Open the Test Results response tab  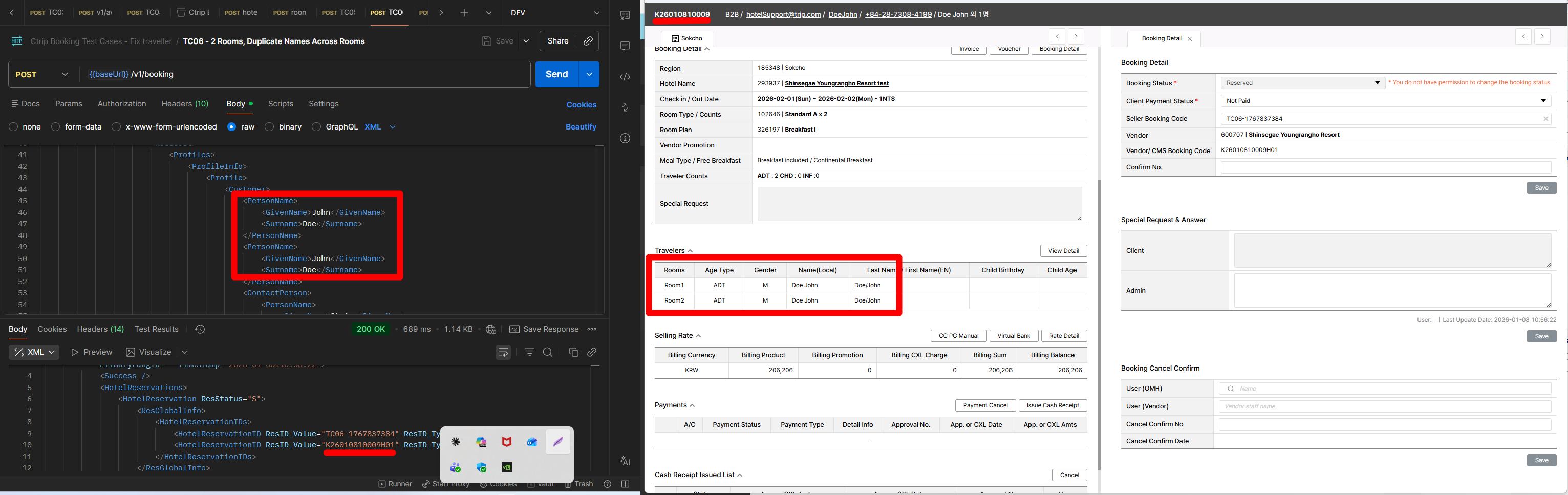[157, 329]
